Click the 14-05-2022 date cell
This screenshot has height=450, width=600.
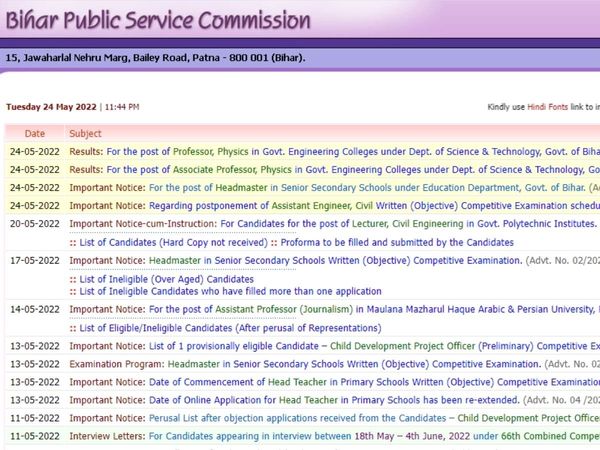tap(35, 310)
